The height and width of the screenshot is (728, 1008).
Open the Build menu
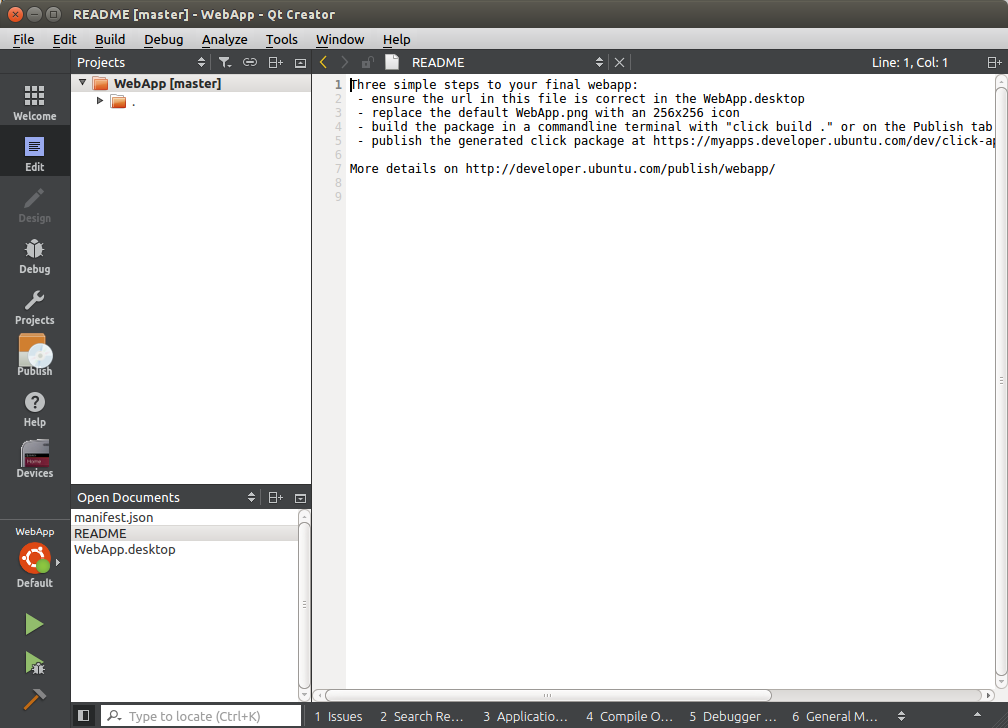click(110, 39)
